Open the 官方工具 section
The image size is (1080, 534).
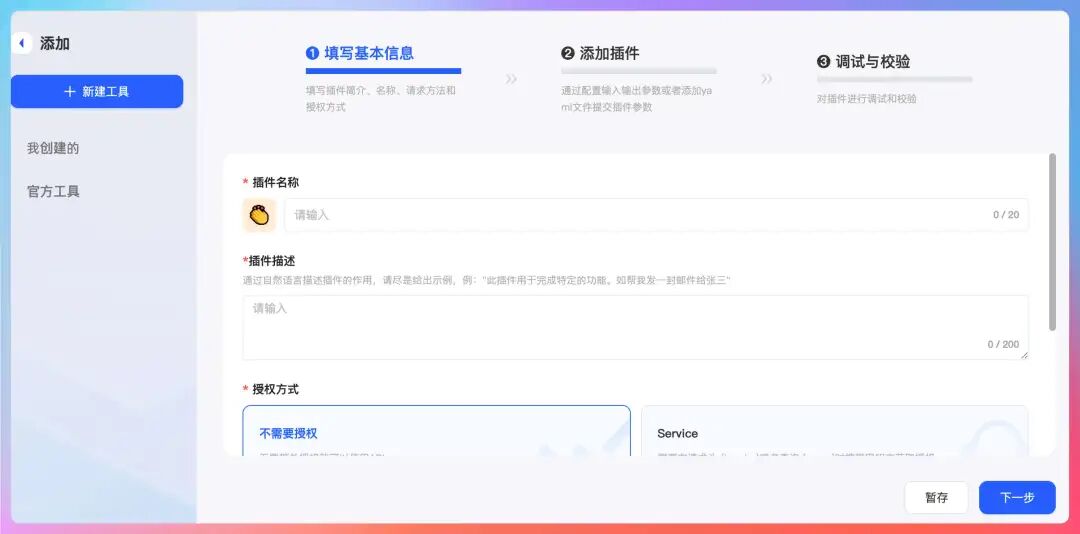coord(53,191)
